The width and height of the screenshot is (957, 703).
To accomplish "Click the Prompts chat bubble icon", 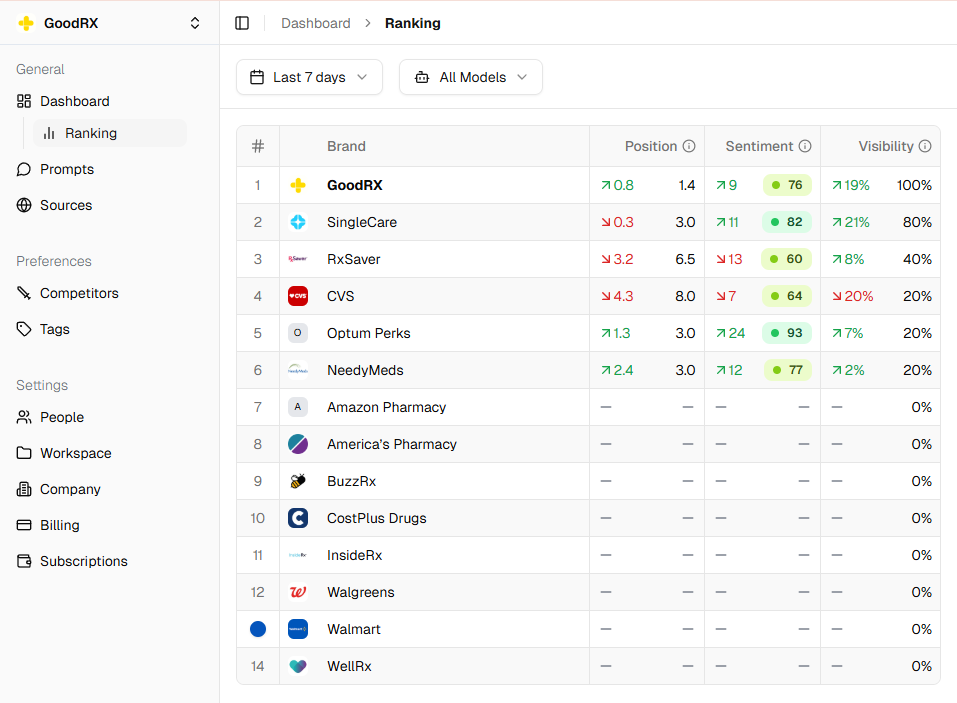I will point(24,169).
